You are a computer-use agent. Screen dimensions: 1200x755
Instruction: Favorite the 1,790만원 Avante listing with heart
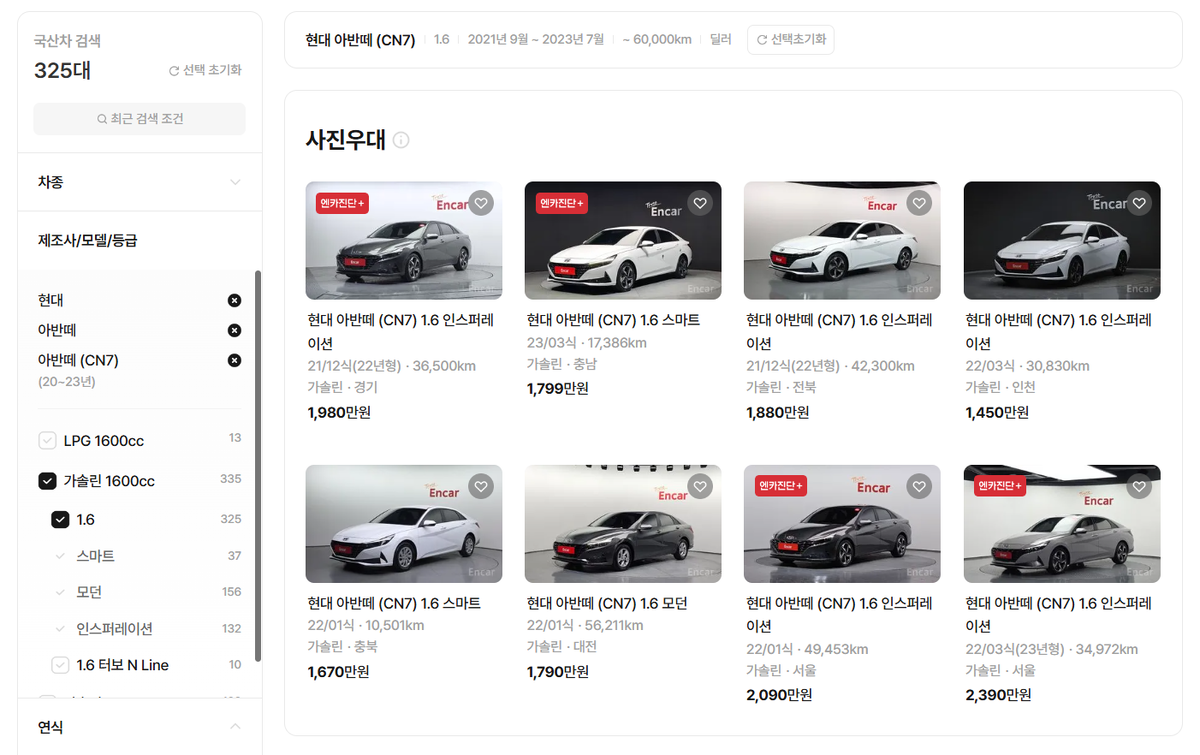point(700,487)
